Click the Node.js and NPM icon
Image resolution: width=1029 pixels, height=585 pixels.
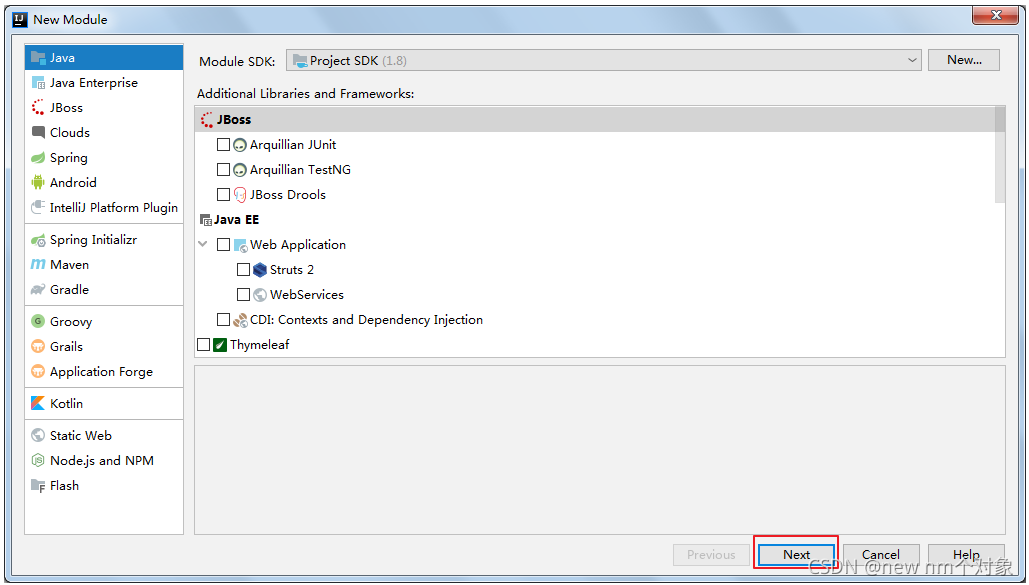[38, 460]
